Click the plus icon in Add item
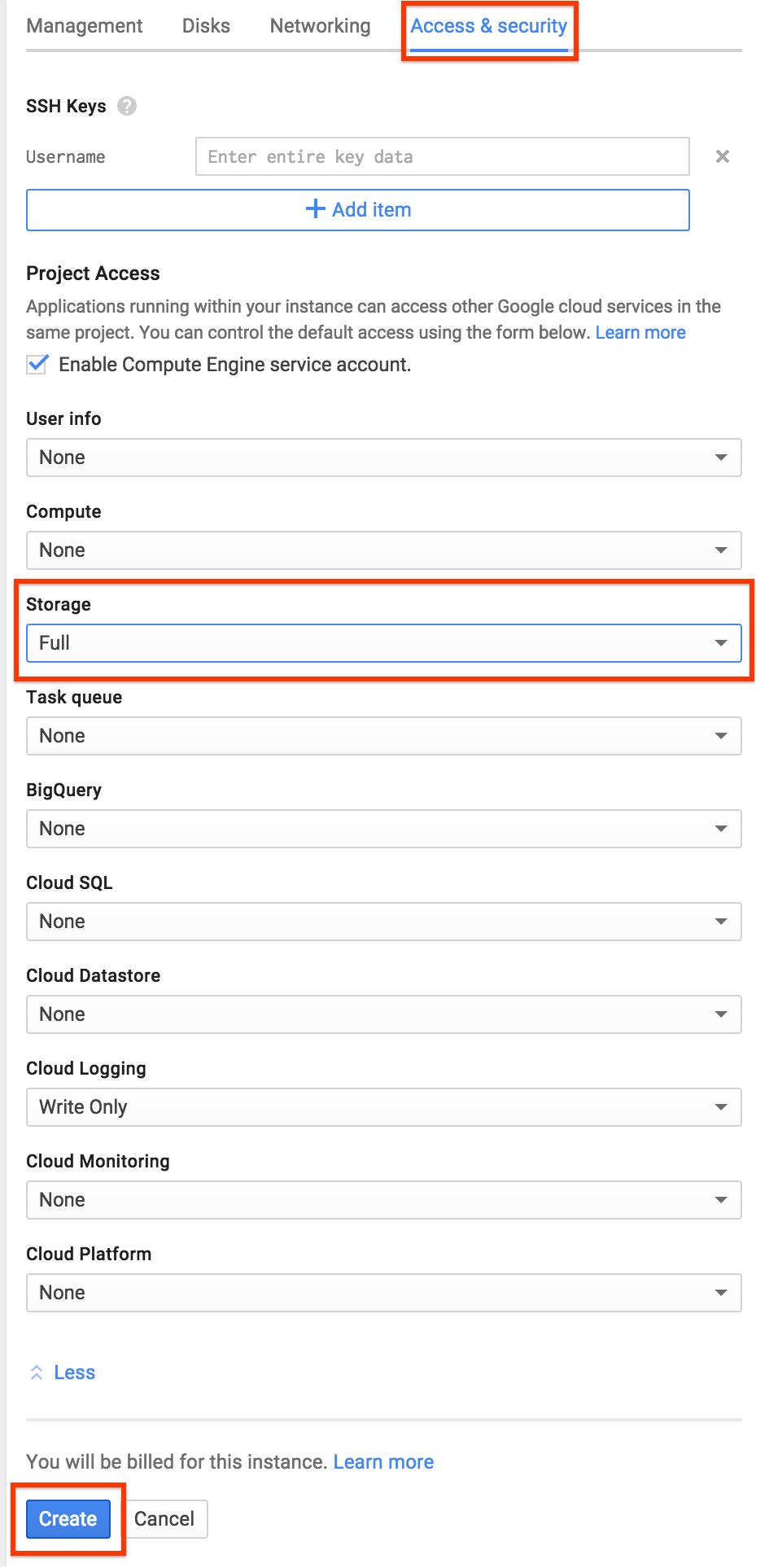This screenshot has height=1568, width=778. tap(315, 209)
